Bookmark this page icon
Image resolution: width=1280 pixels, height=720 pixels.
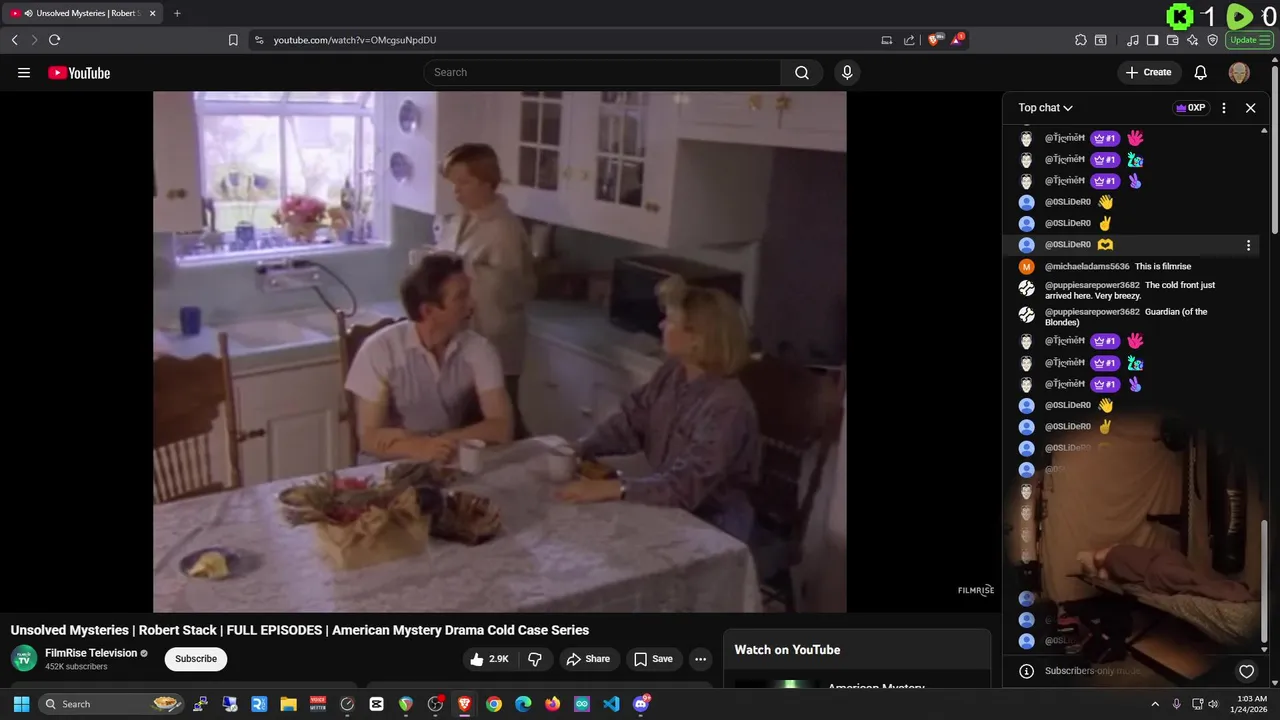point(233,40)
